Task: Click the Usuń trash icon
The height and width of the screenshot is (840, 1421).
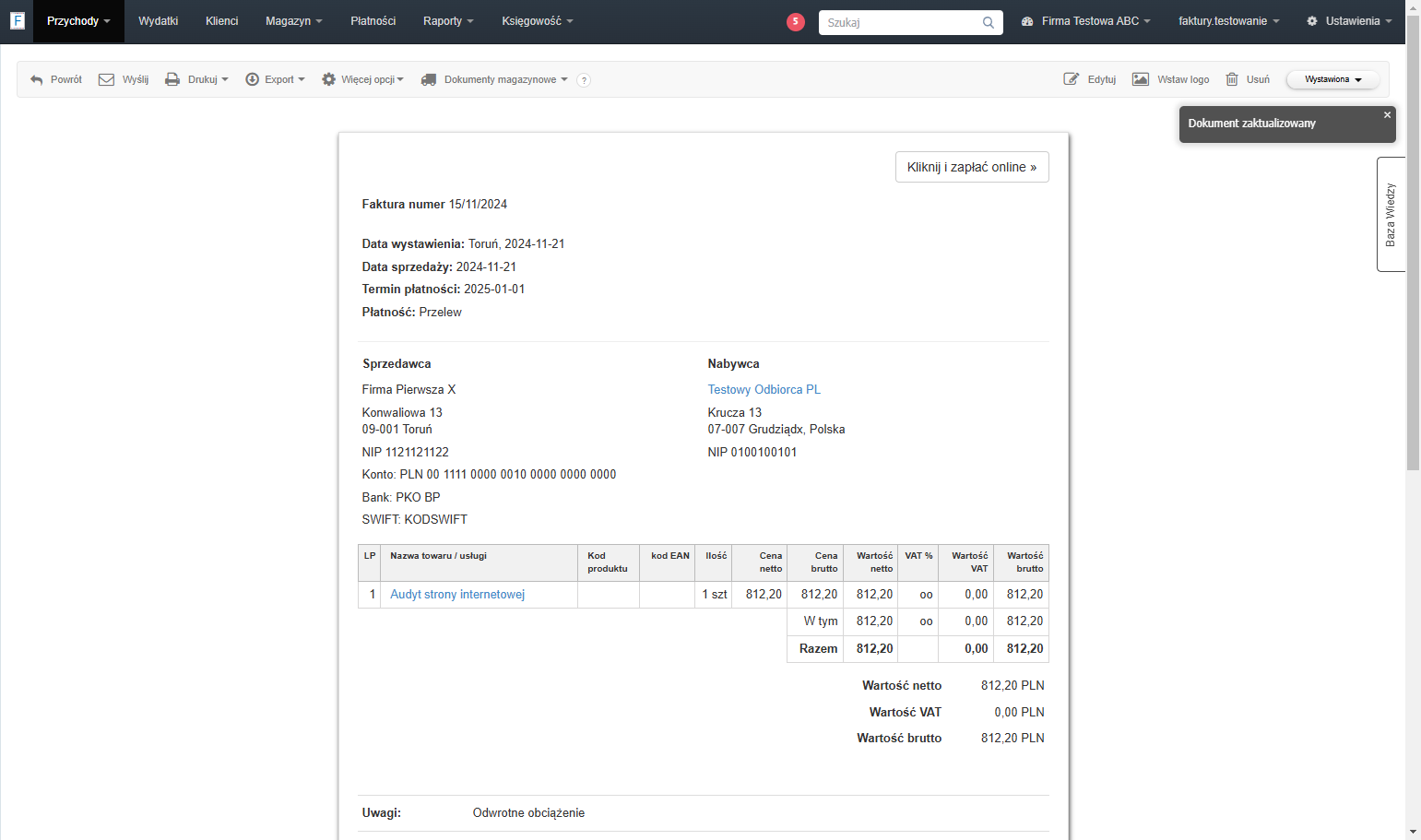Action: click(x=1232, y=79)
